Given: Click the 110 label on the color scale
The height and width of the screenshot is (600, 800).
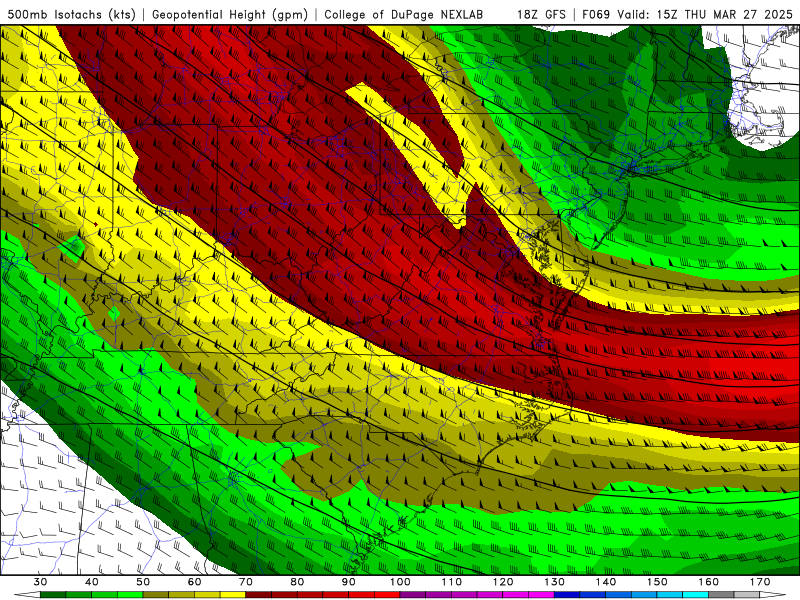Looking at the screenshot, I should (x=452, y=582).
